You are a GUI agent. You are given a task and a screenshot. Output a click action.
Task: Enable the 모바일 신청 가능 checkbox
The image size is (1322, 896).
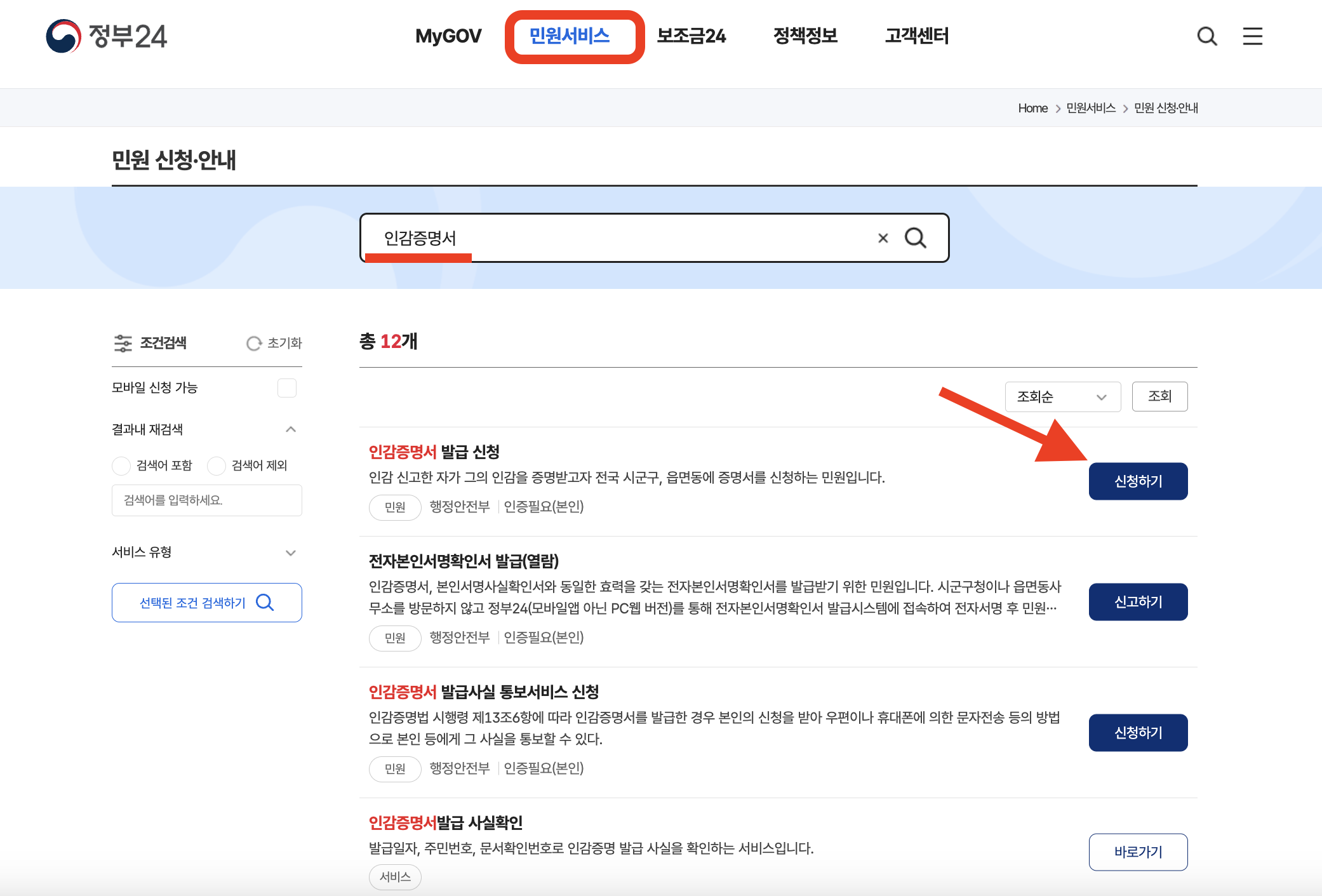(x=286, y=387)
